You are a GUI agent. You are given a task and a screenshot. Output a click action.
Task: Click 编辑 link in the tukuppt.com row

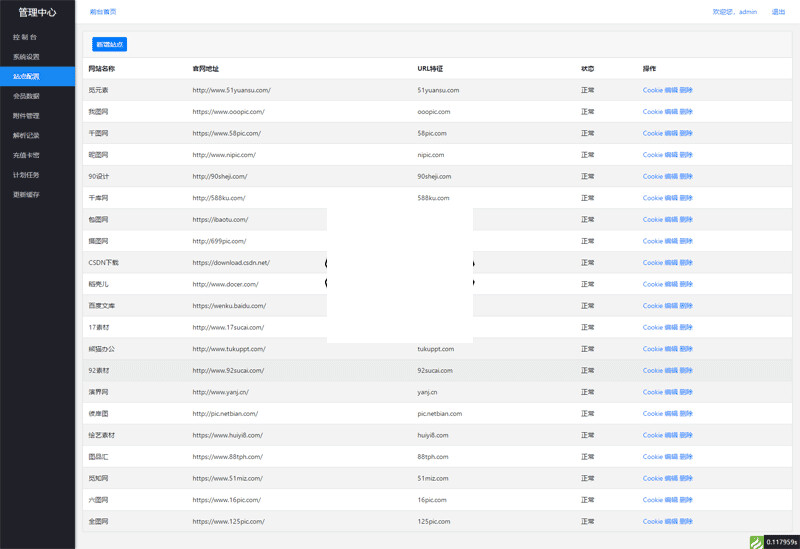pos(671,349)
